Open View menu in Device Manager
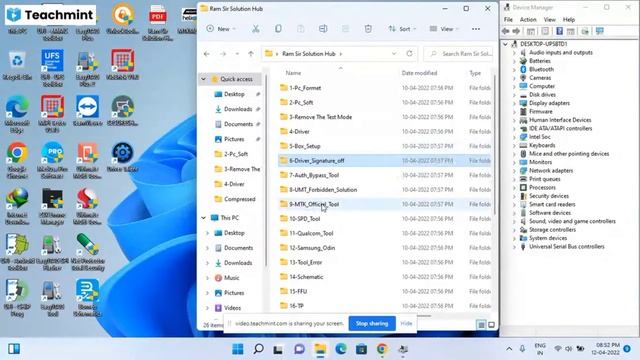640x360 pixels. (549, 20)
